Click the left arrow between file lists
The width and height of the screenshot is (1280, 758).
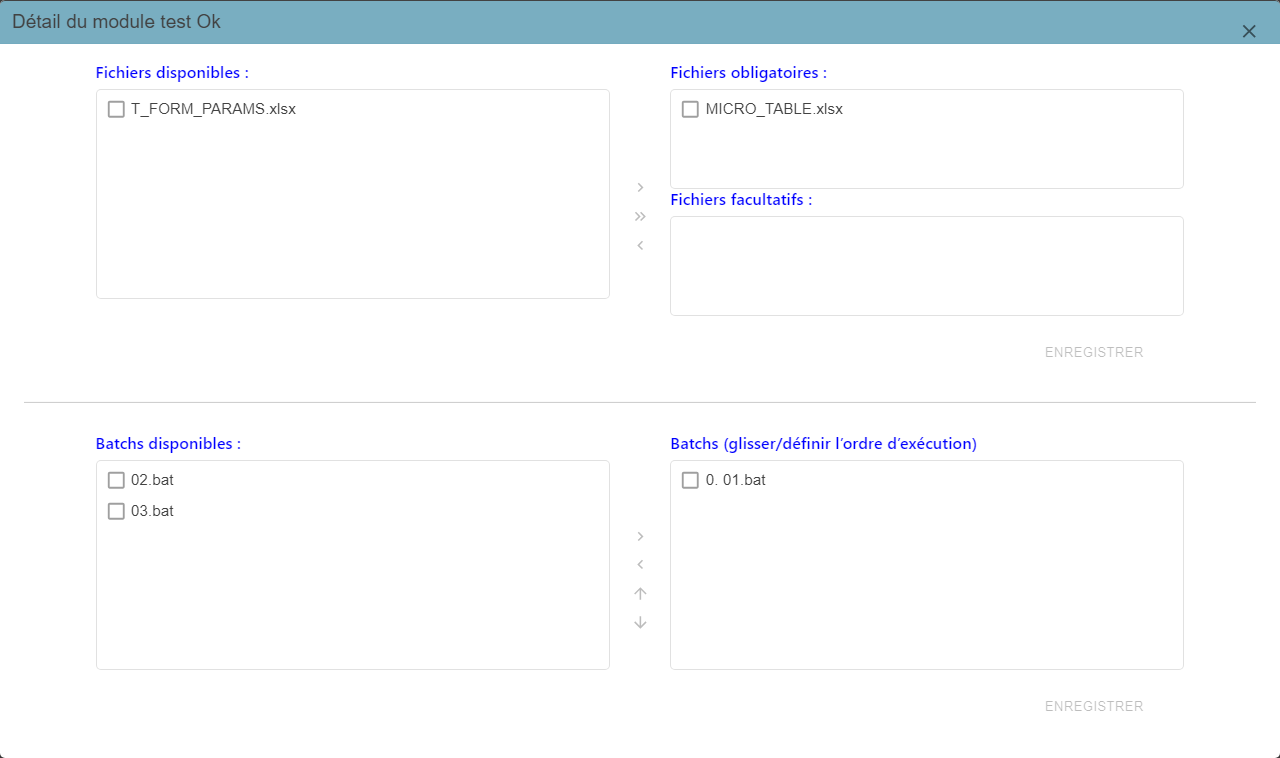[x=640, y=245]
